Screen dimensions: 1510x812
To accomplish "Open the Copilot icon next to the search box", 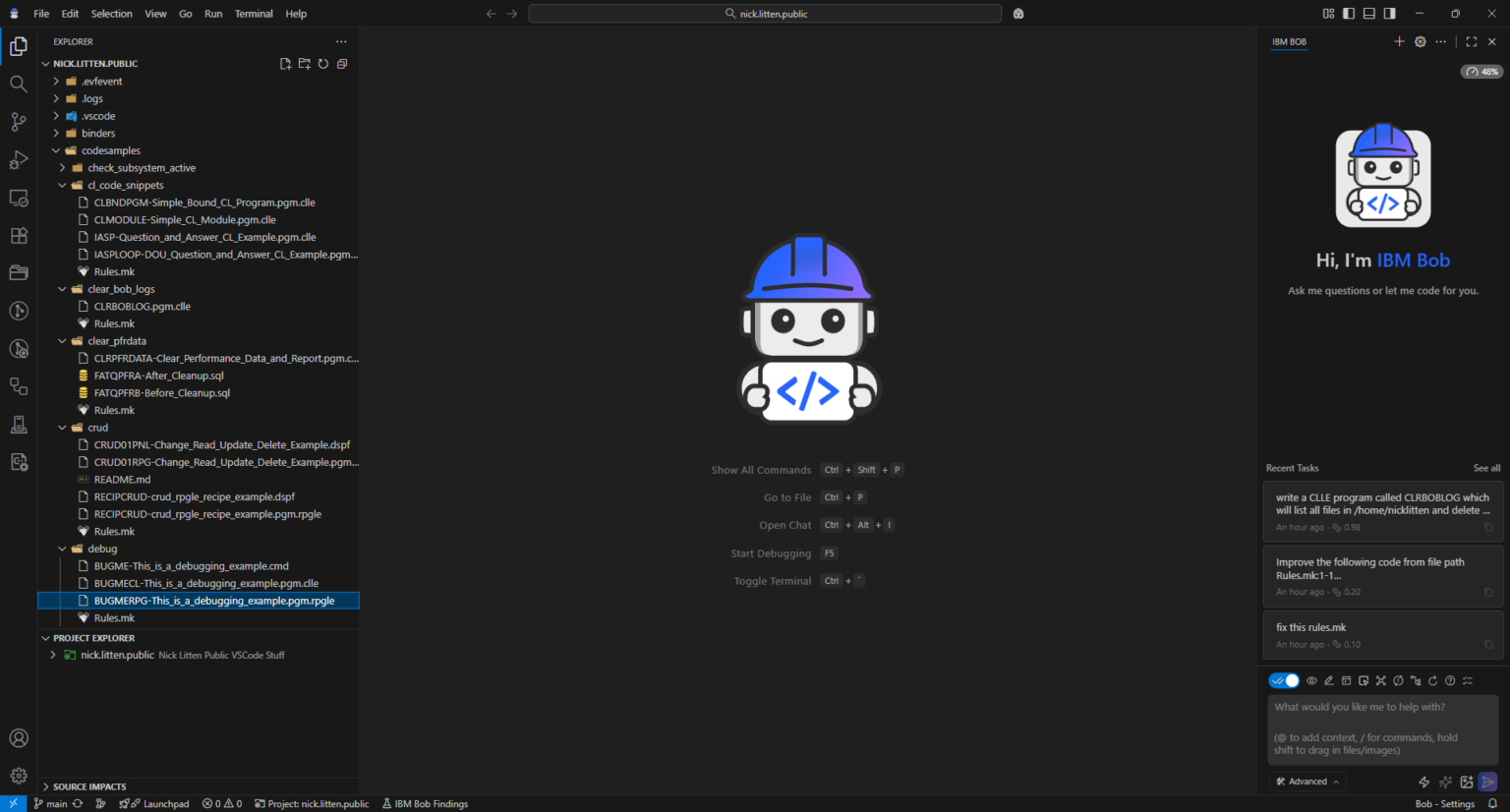I will coord(1018,14).
